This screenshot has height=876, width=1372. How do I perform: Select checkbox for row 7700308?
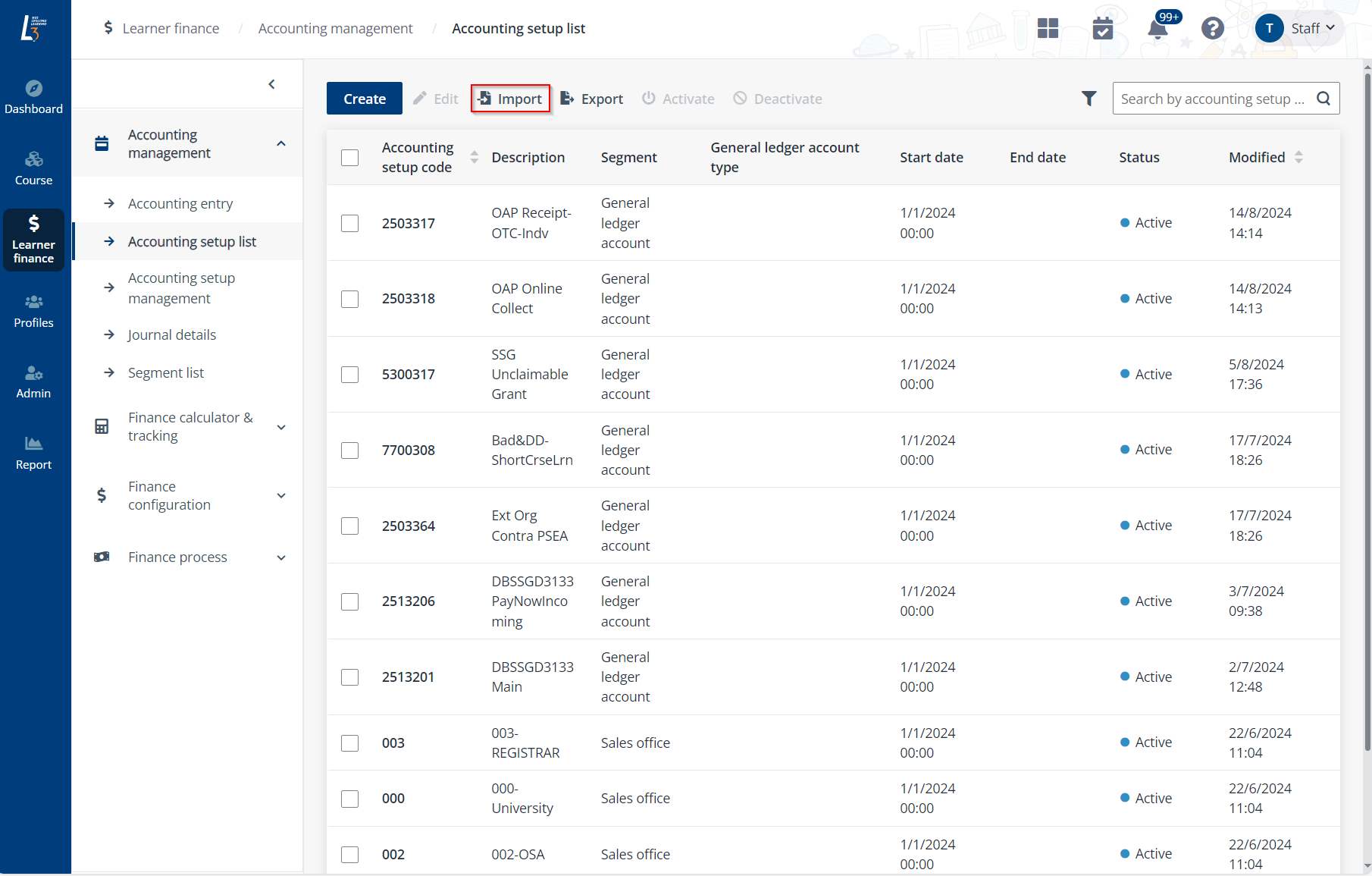point(349,451)
